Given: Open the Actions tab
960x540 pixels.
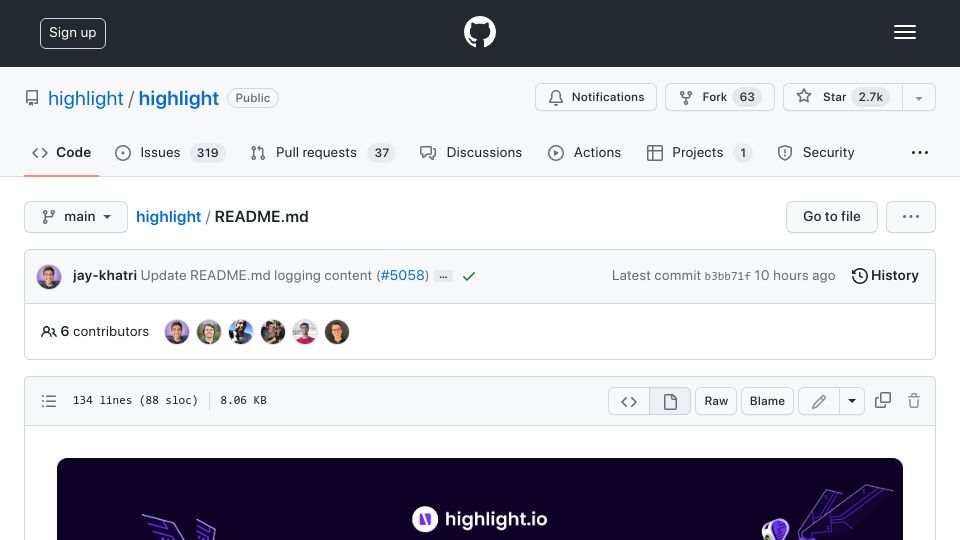Looking at the screenshot, I should [x=585, y=152].
